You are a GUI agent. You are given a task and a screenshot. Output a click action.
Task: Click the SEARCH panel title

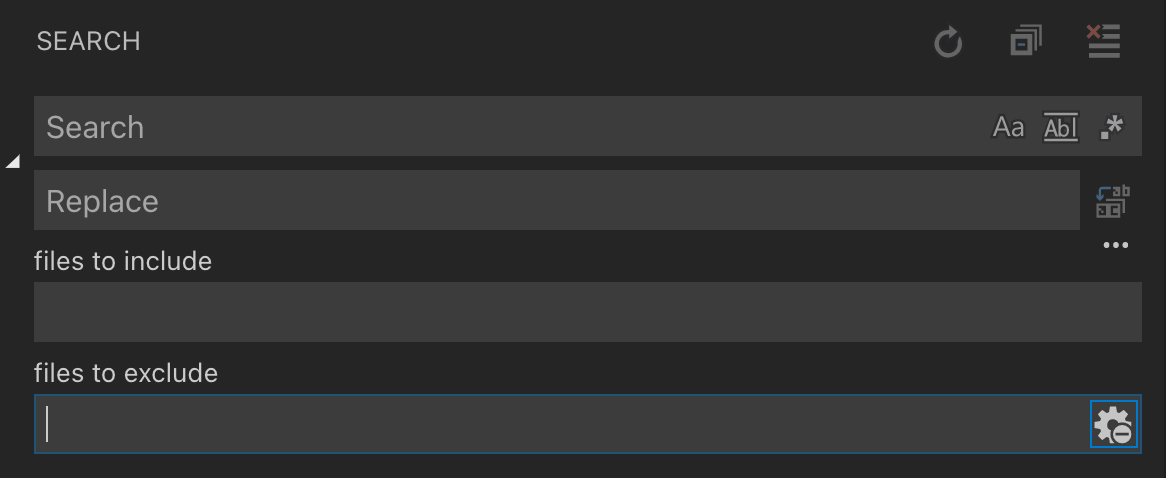pyautogui.click(x=89, y=42)
